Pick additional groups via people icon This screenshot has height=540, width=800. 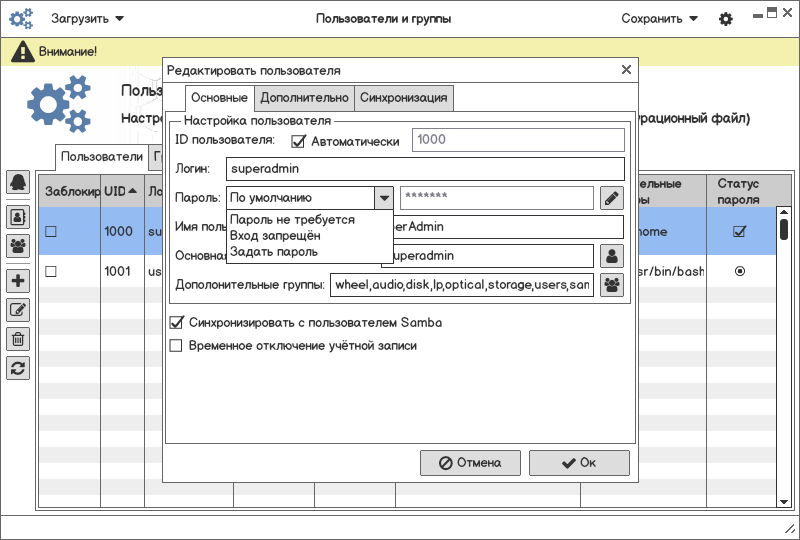612,285
